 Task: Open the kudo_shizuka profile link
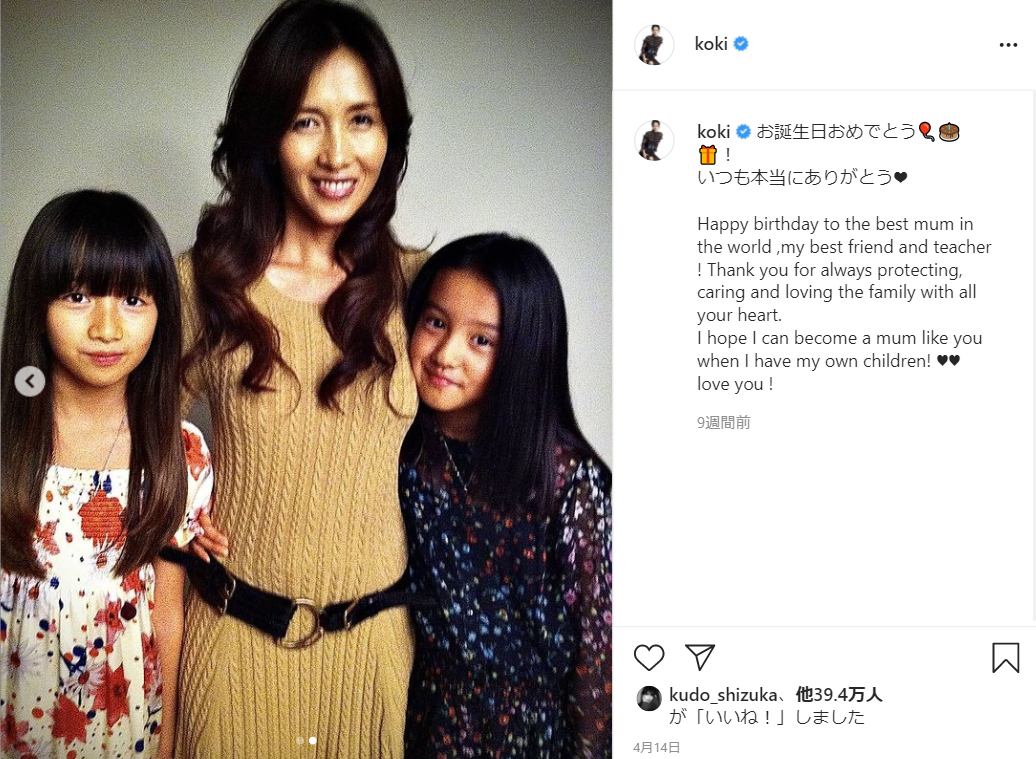pyautogui.click(x=723, y=695)
